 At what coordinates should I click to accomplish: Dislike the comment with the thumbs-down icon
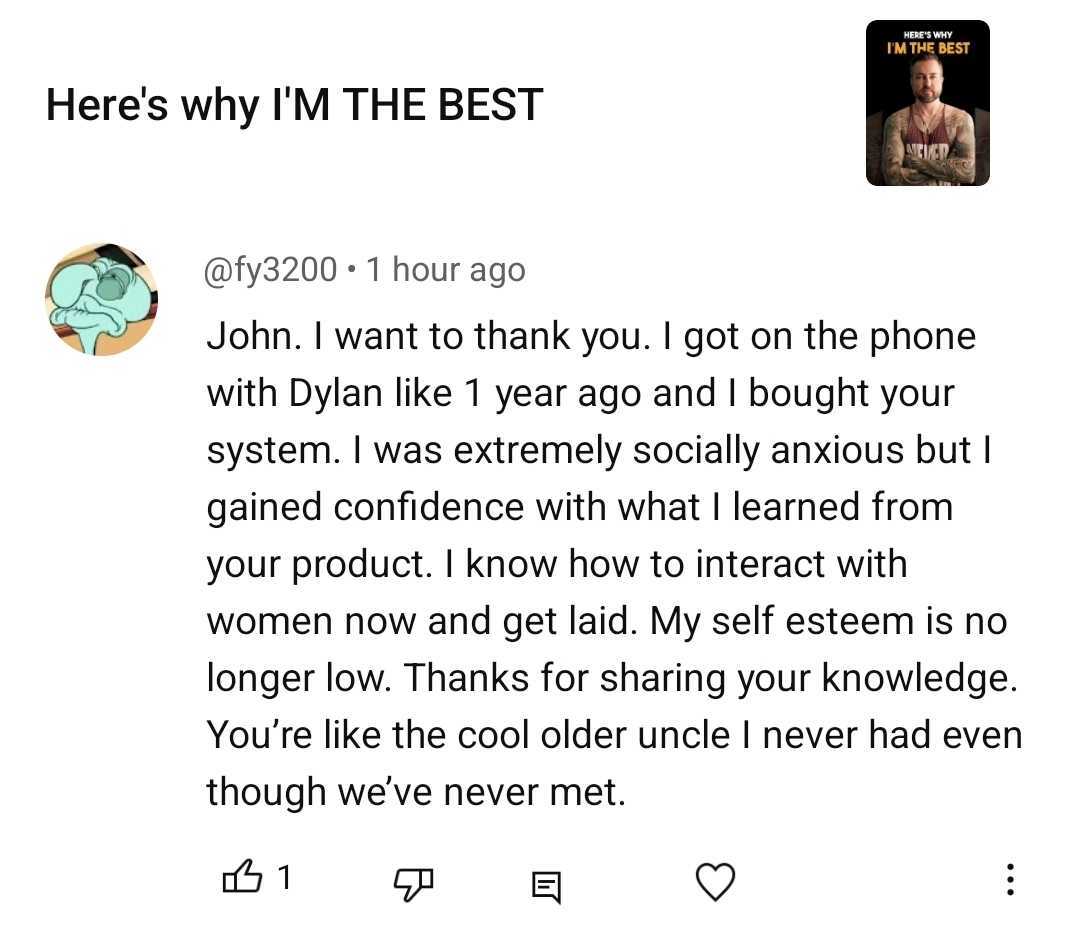click(x=413, y=882)
